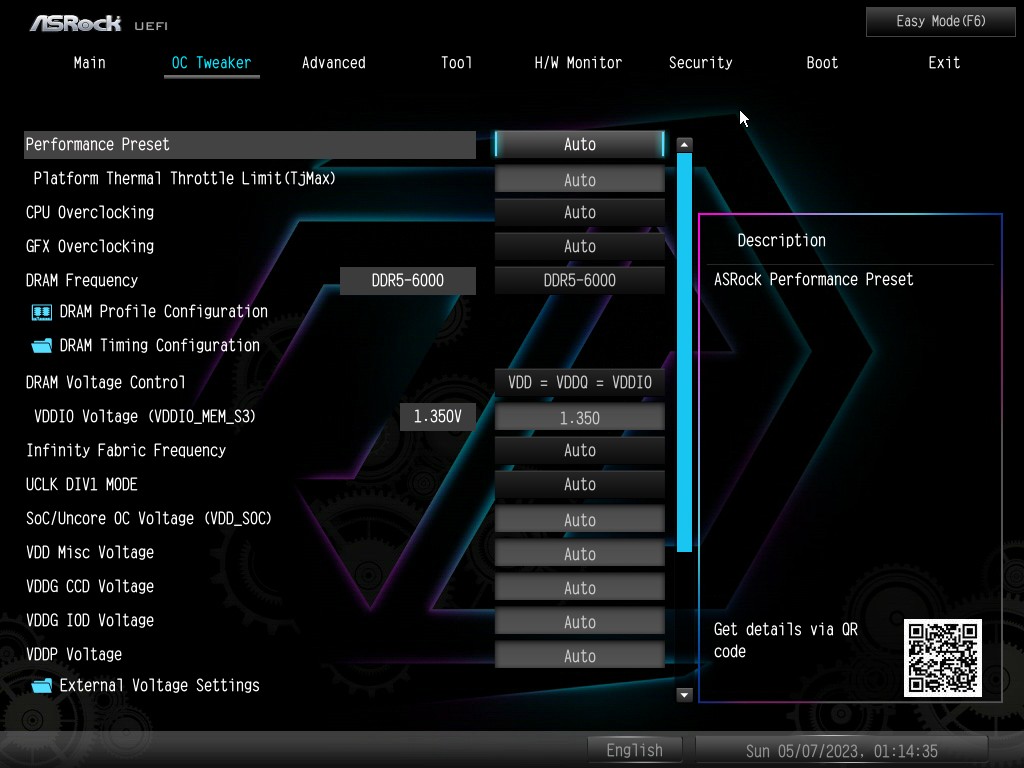Open External Voltage Settings folder icon
The height and width of the screenshot is (768, 1024).
[x=42, y=686]
